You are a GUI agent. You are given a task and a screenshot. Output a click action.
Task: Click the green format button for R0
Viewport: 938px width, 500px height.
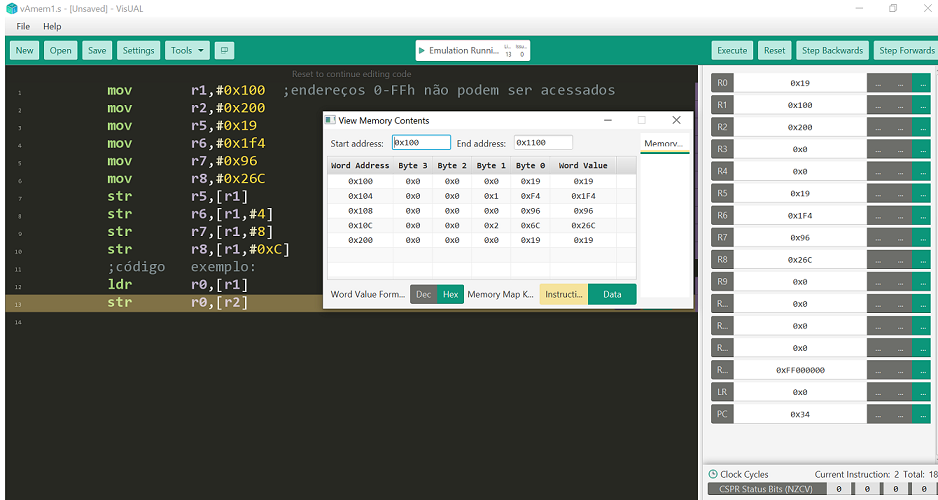(x=921, y=83)
